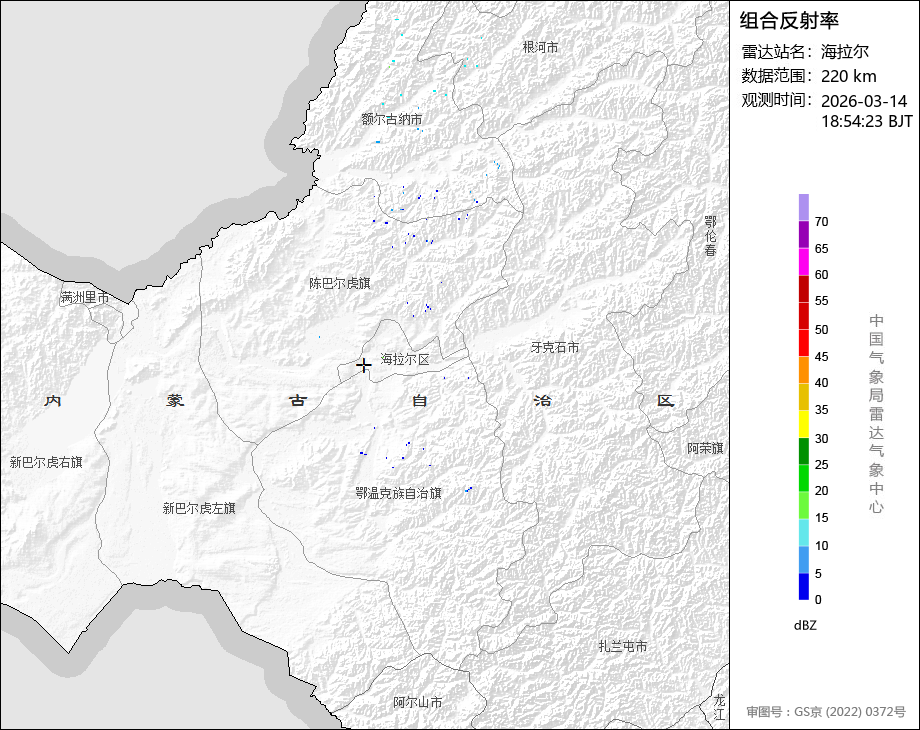Viewport: 920px width, 730px height.
Task: Click the 内 character of the province label
Action: point(53,400)
